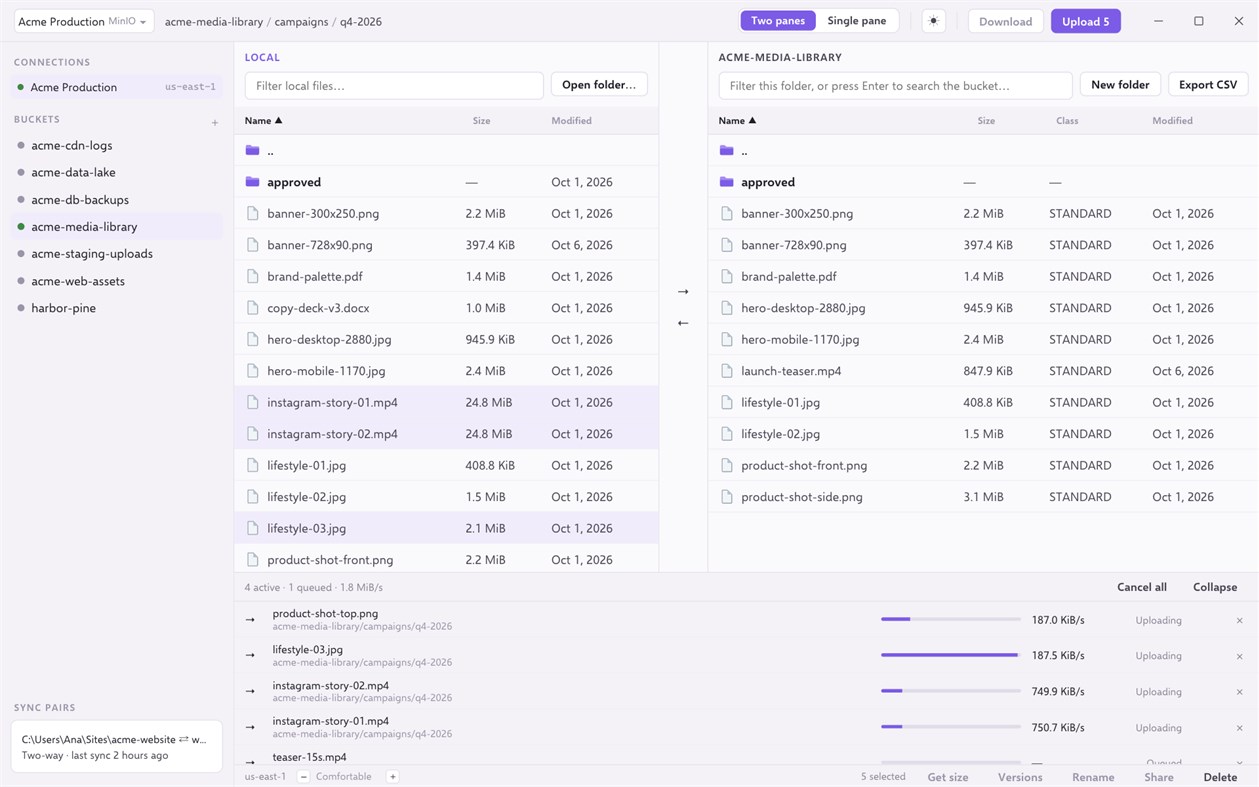Viewport: 1259px width, 787px height.
Task: Create a New folder in the bucket
Action: click(1120, 85)
